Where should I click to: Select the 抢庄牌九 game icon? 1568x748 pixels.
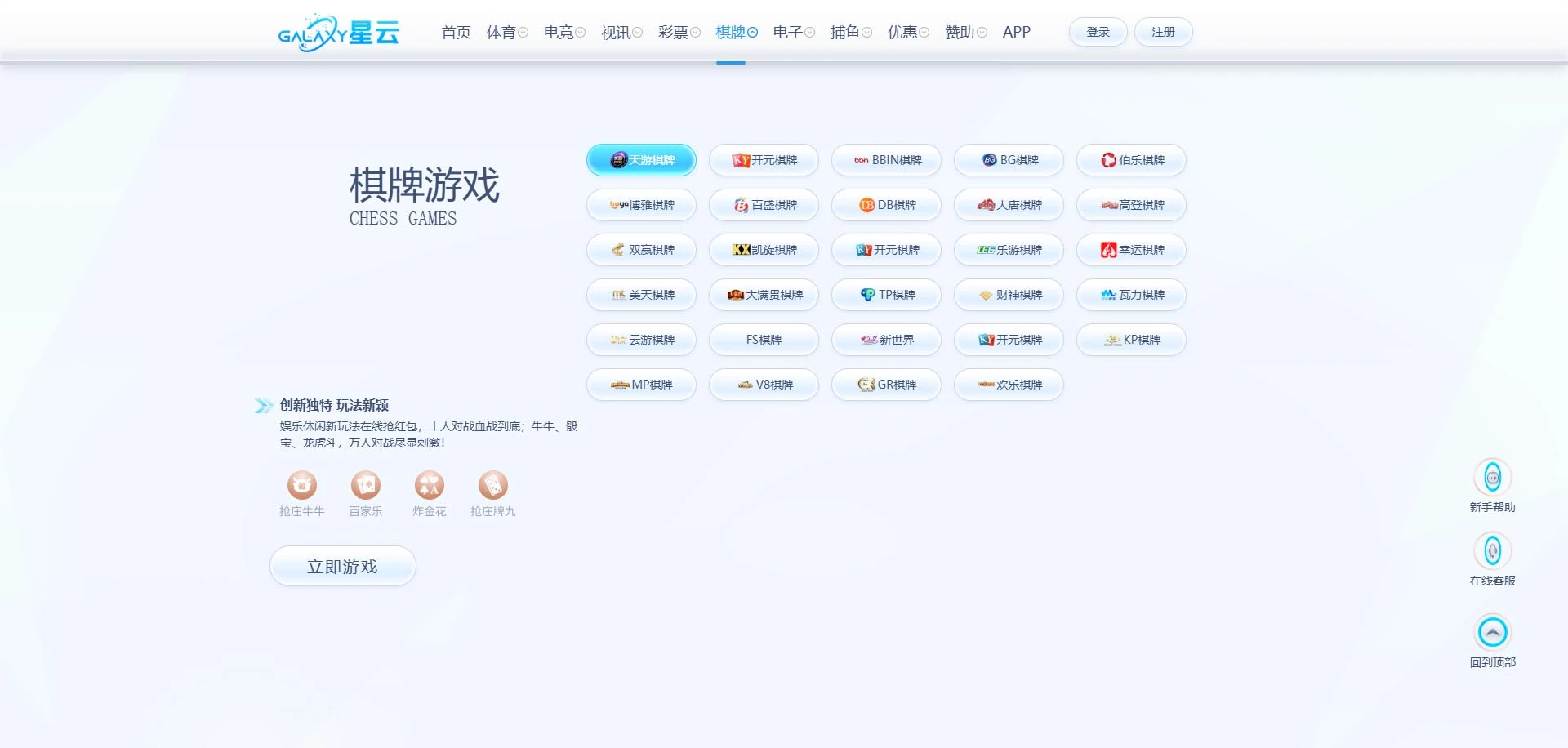point(492,483)
